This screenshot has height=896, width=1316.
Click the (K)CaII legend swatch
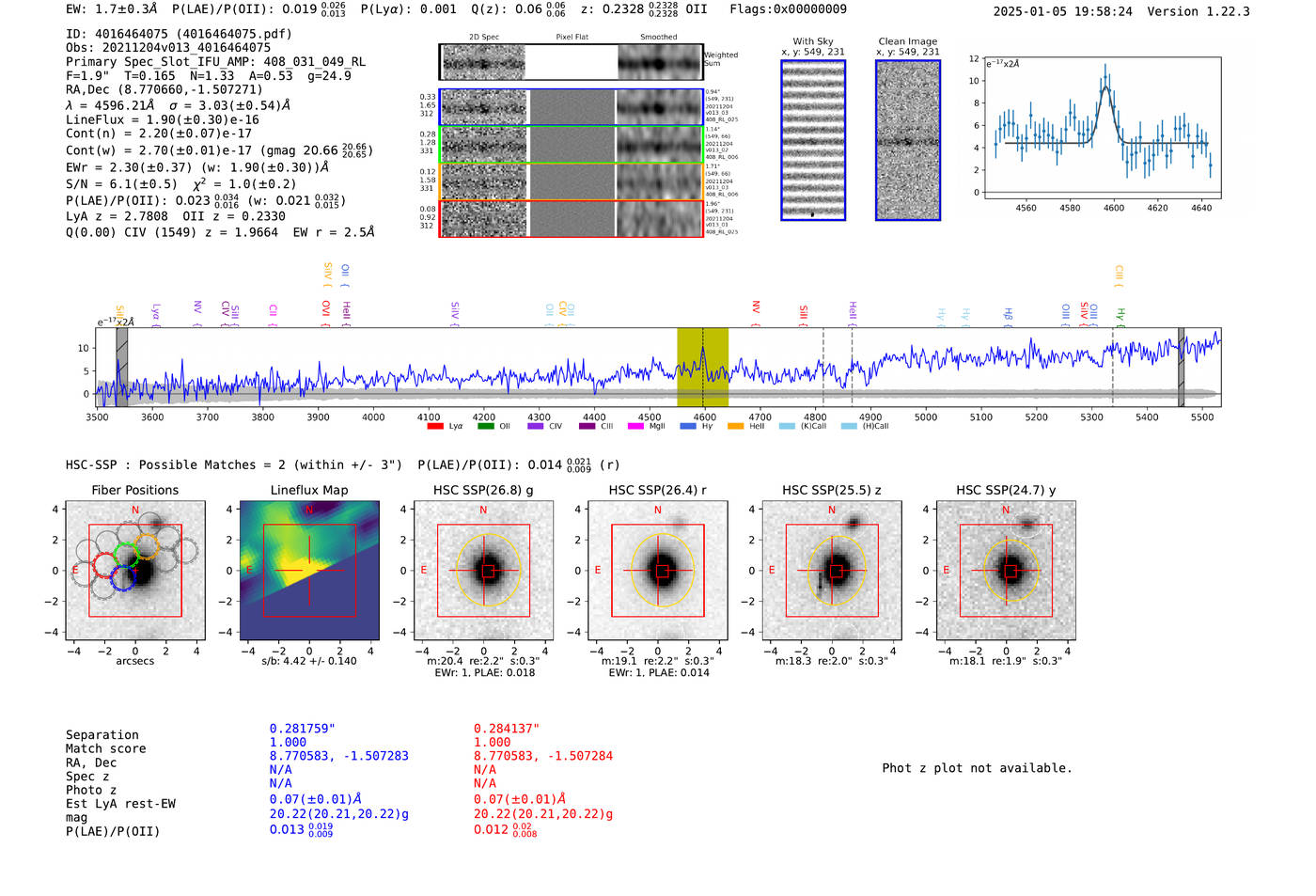point(787,426)
